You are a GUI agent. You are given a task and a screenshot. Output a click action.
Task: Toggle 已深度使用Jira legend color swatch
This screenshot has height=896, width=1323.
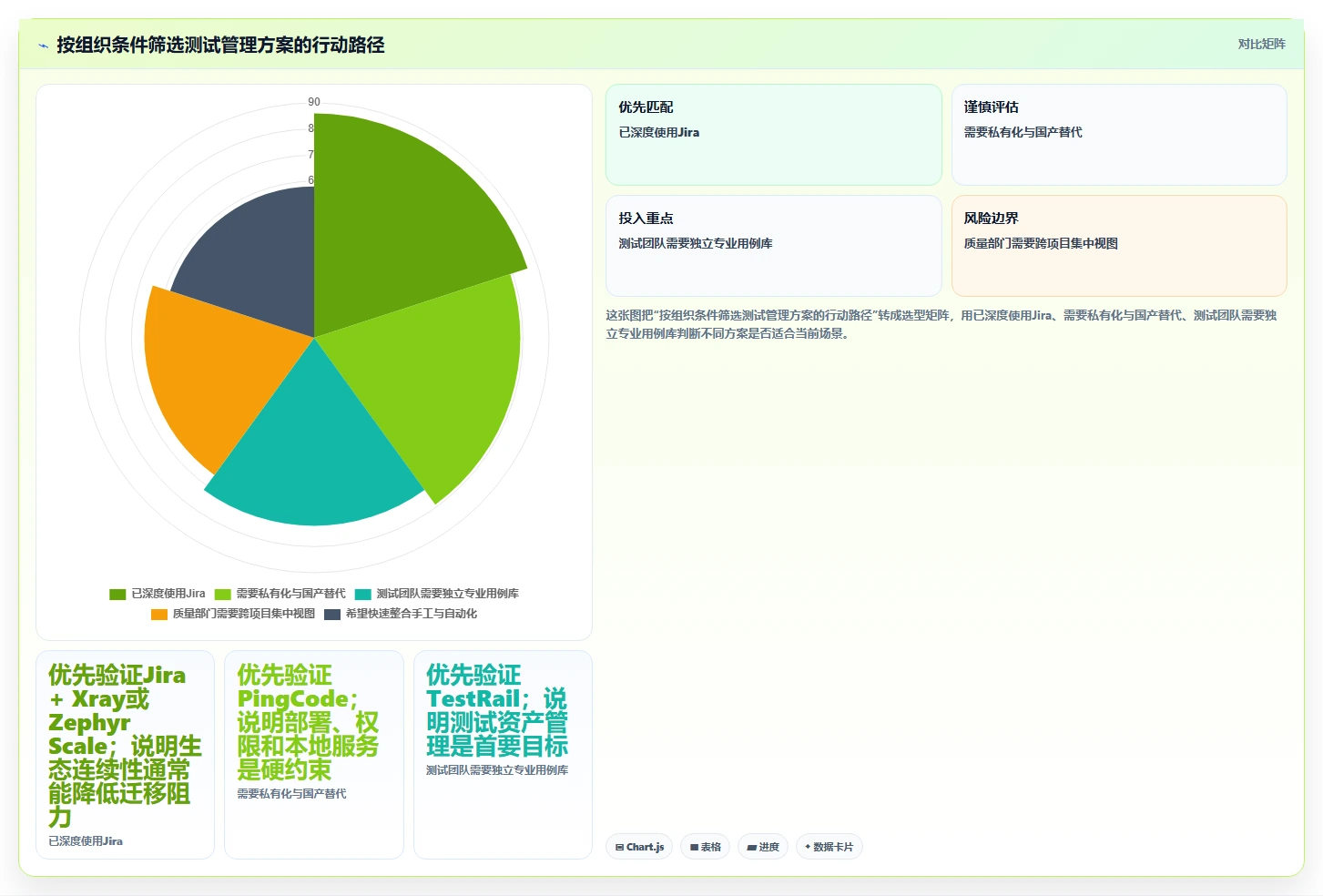117,594
